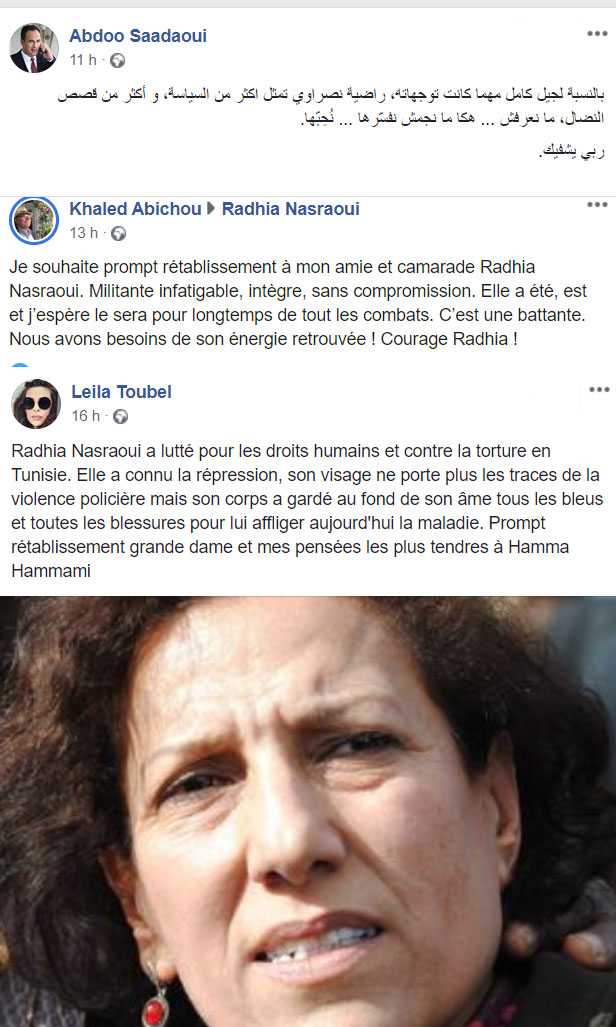Click the globe privacy icon beside 11 h

pyautogui.click(x=117, y=61)
